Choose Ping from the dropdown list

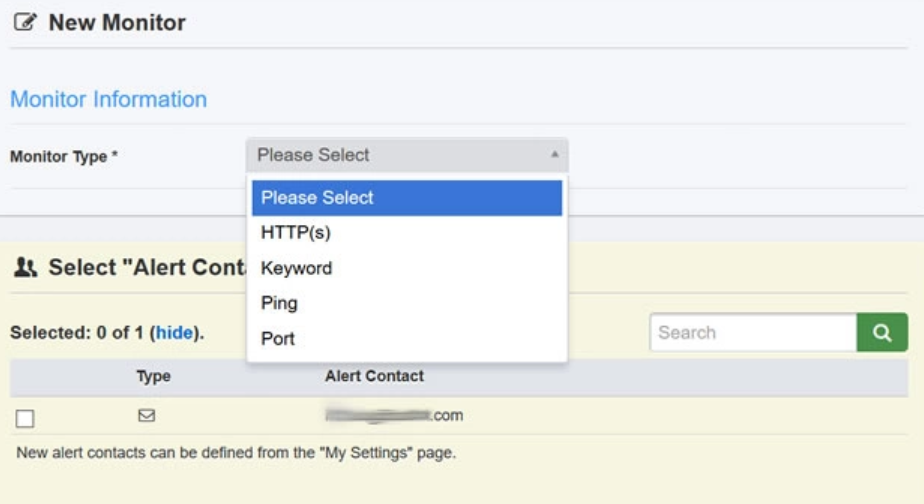click(x=279, y=303)
